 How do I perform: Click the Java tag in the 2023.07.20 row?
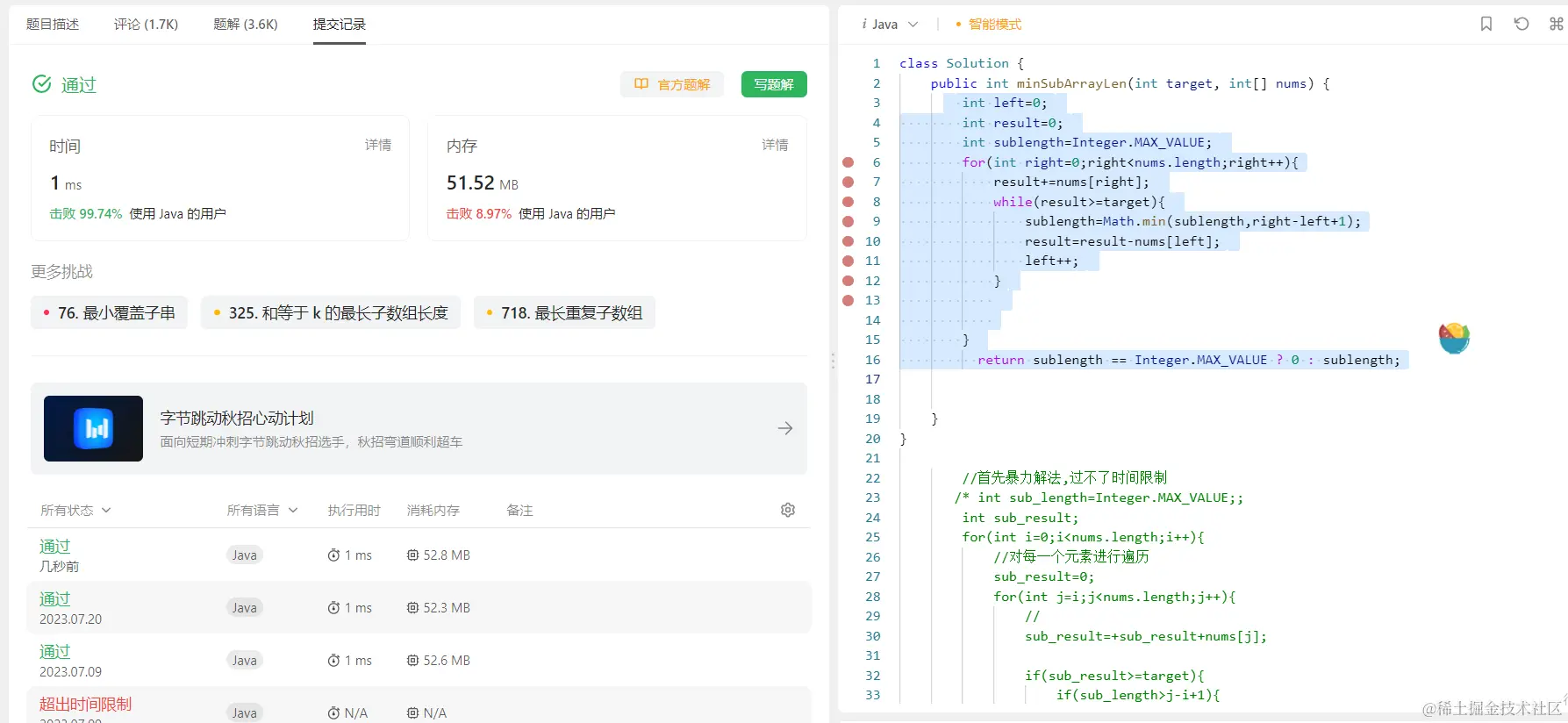tap(245, 608)
